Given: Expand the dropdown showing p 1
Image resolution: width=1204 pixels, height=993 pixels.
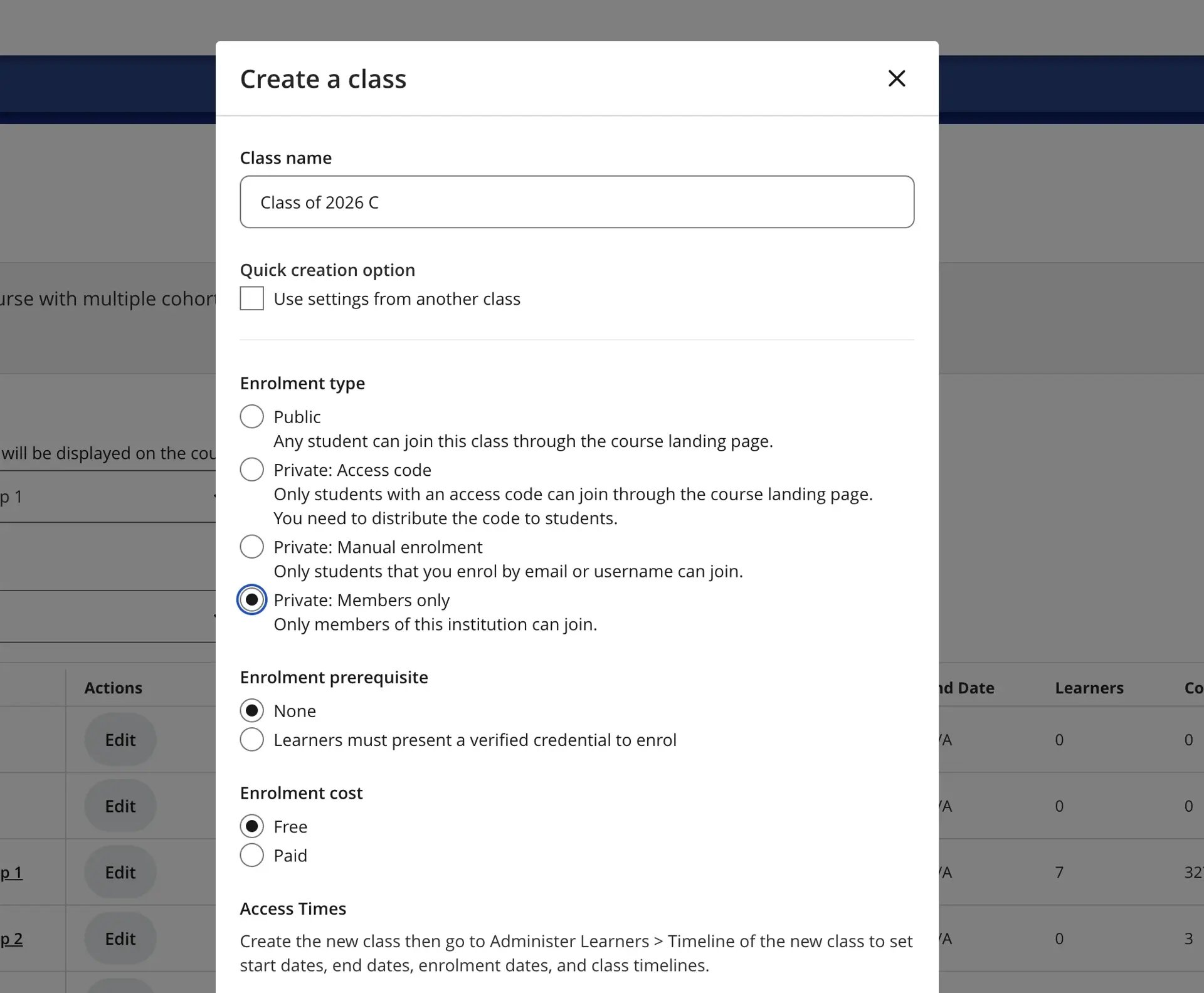Looking at the screenshot, I should 107,497.
